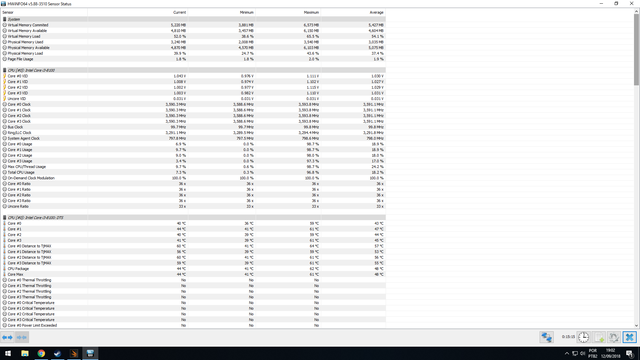Click the Core #0 Clock sensor icon
Viewport: 640px width, 360px height.
pos(4,104)
